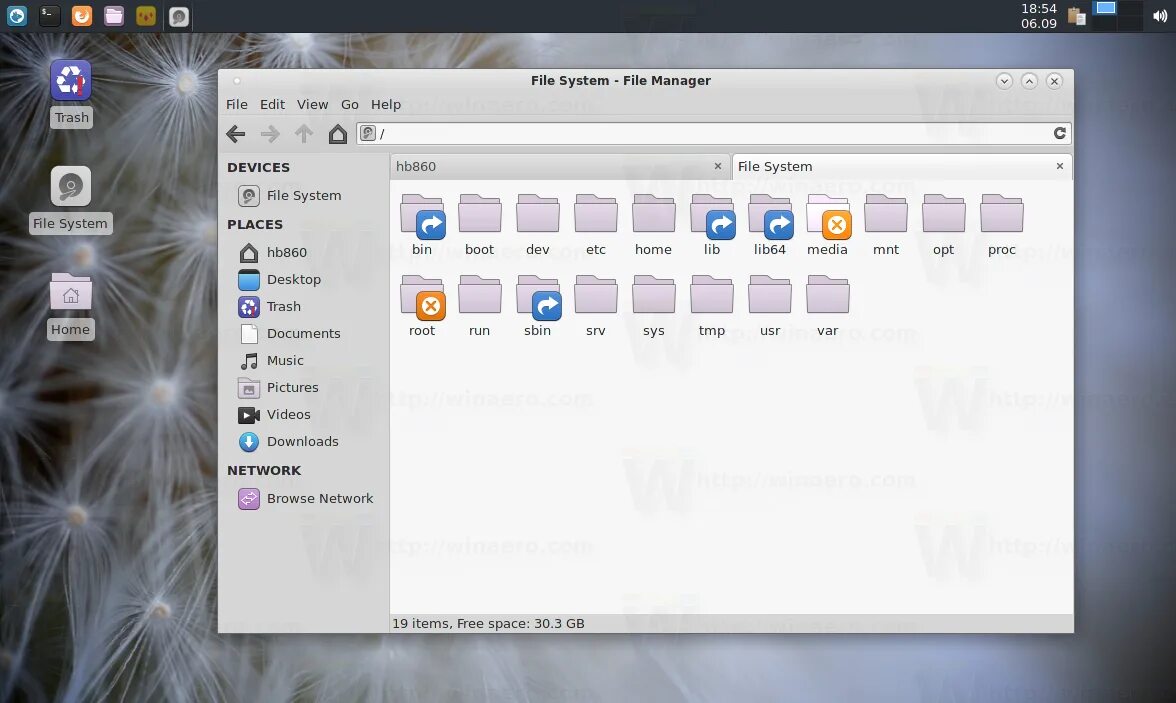
Task: Select the lib64 symlink folder
Action: coord(770,216)
